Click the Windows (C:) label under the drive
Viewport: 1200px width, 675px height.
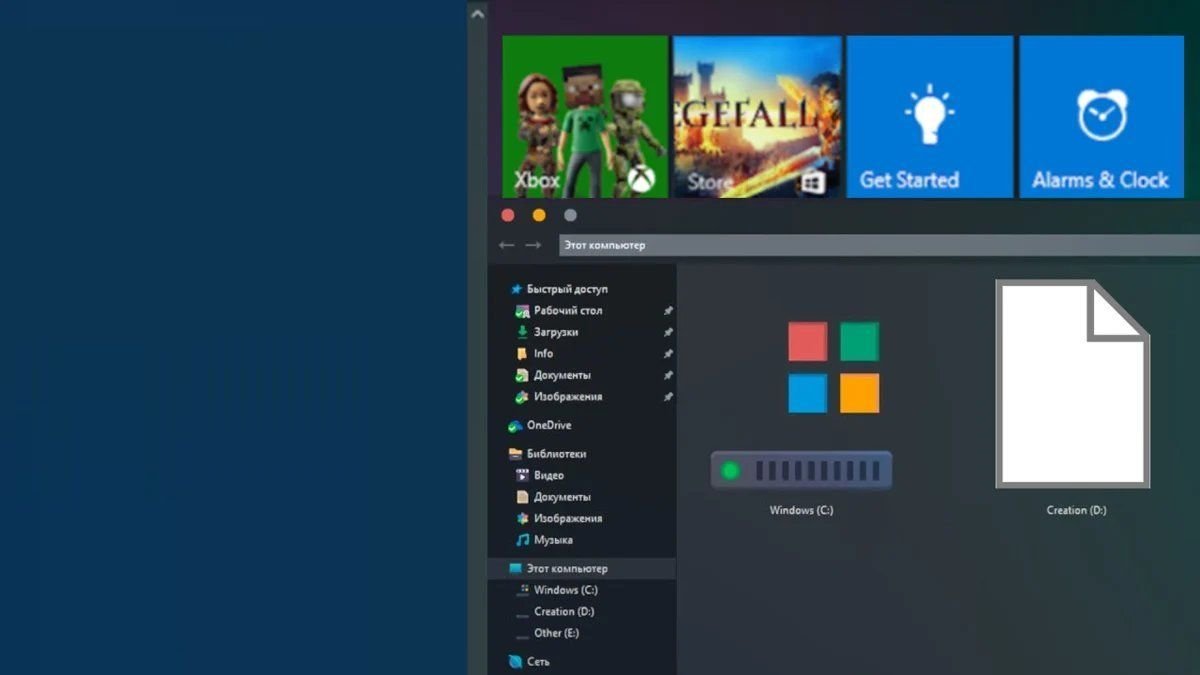[x=801, y=510]
